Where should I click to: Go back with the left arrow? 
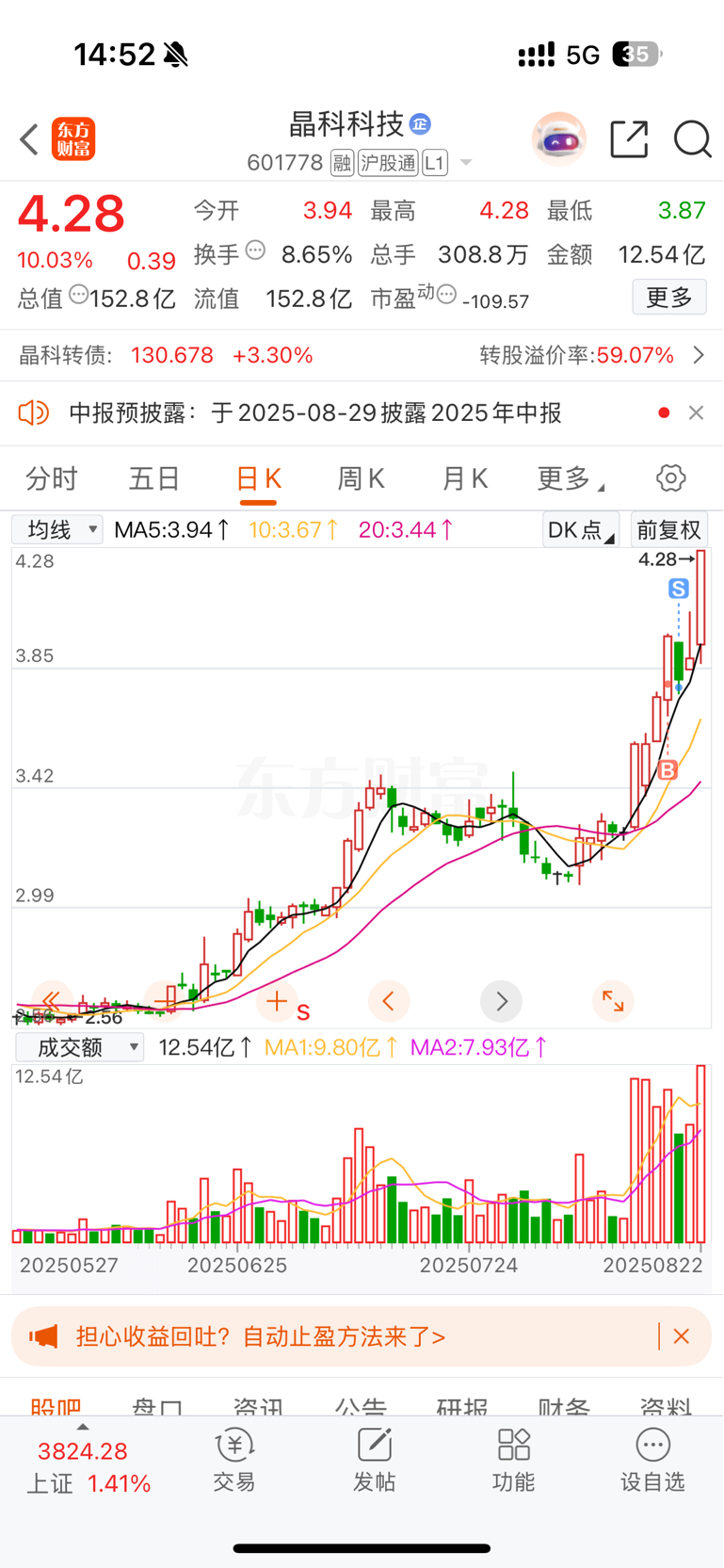[x=29, y=140]
